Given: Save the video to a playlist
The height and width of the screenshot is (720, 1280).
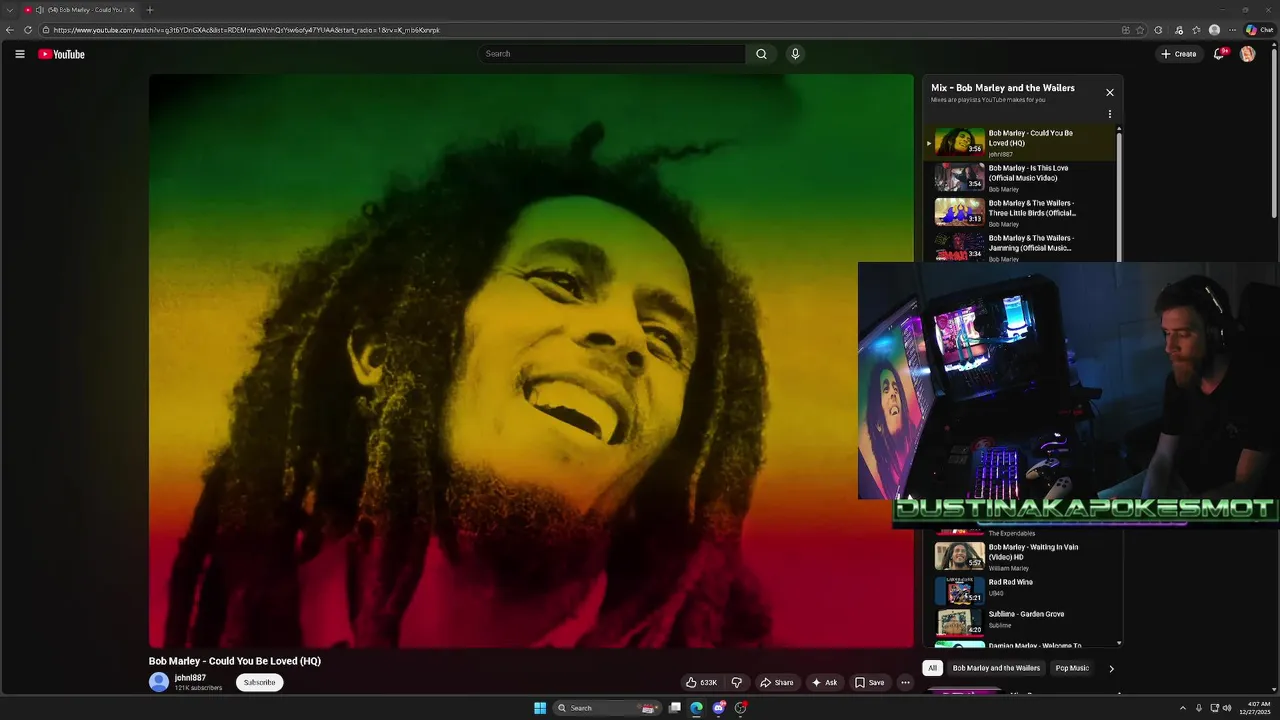Looking at the screenshot, I should click(869, 682).
